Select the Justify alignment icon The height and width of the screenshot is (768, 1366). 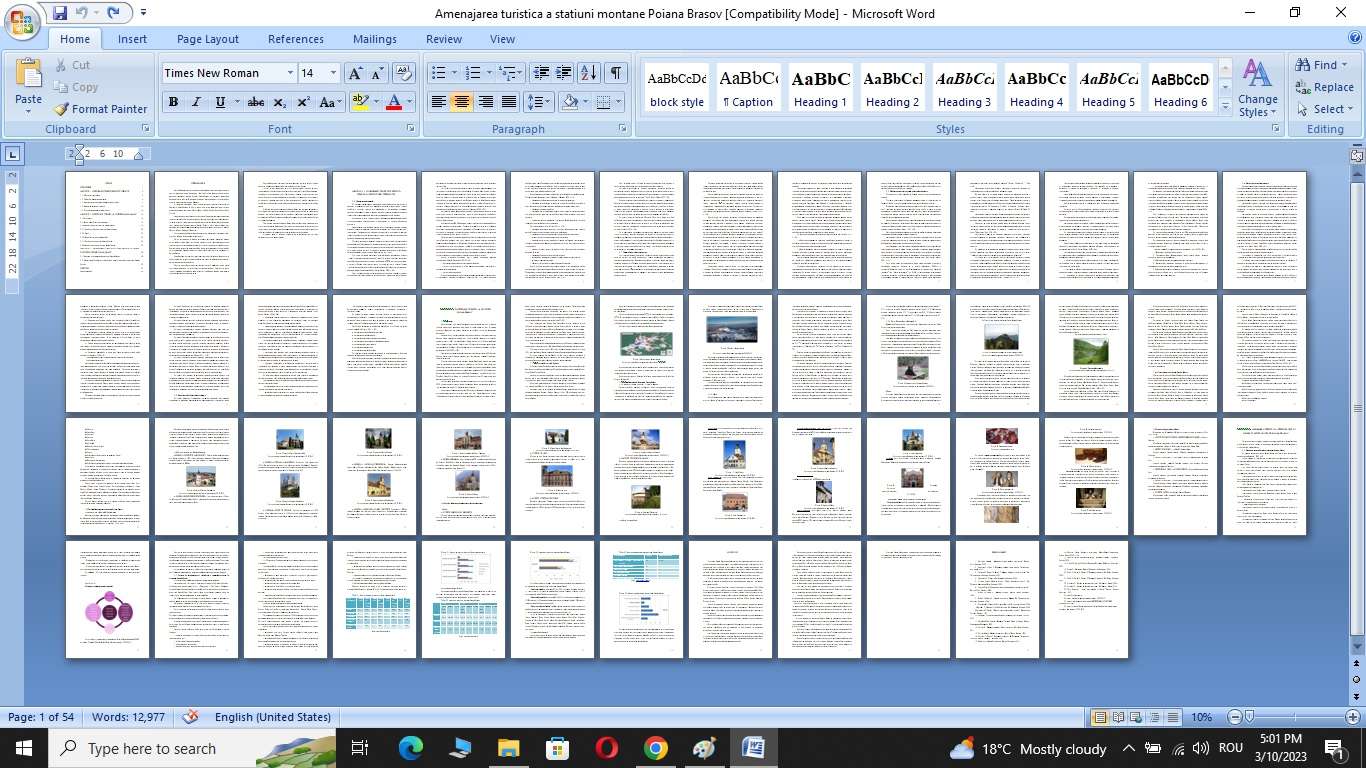[509, 102]
